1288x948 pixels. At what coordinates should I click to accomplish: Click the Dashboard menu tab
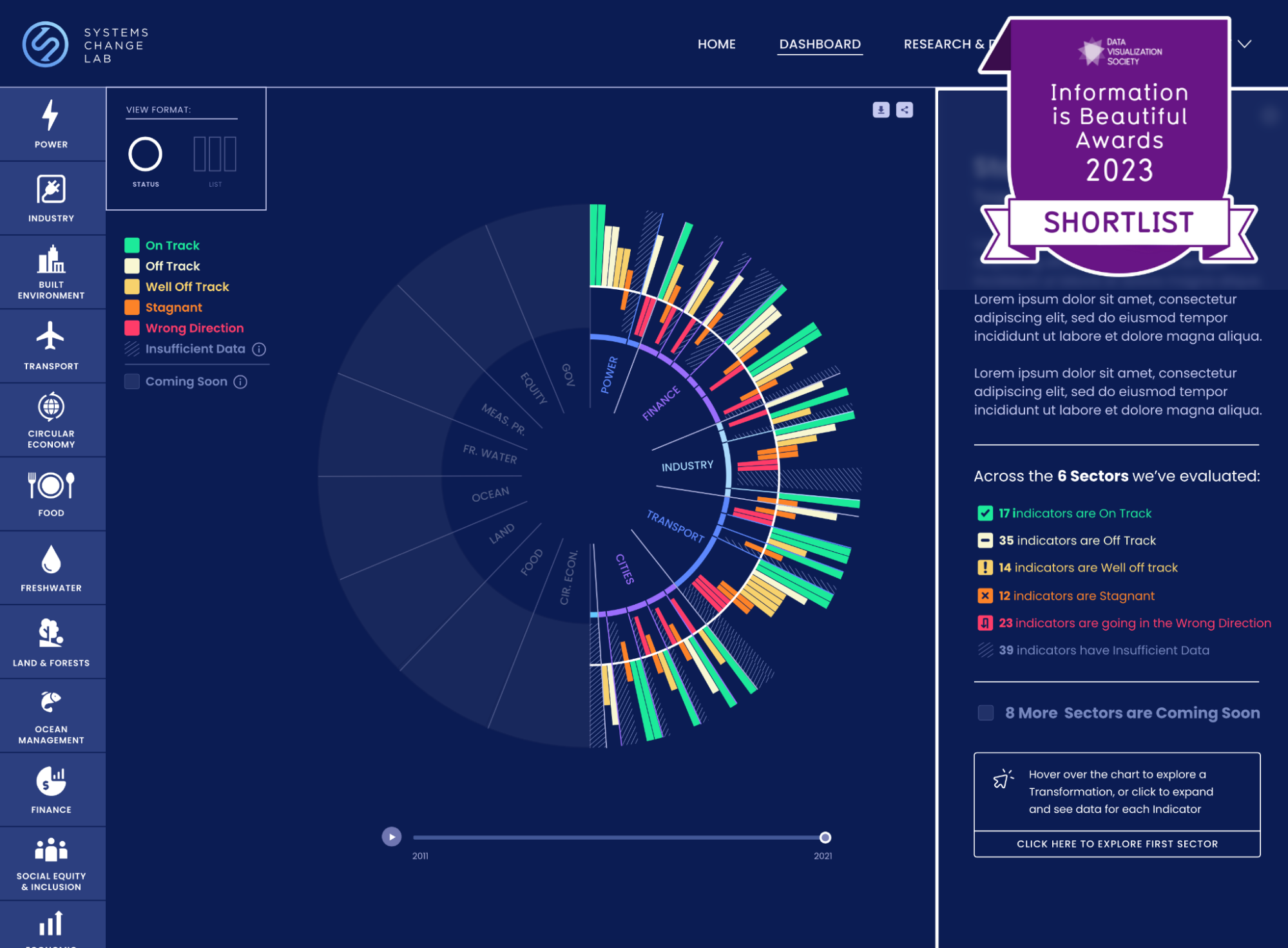819,44
